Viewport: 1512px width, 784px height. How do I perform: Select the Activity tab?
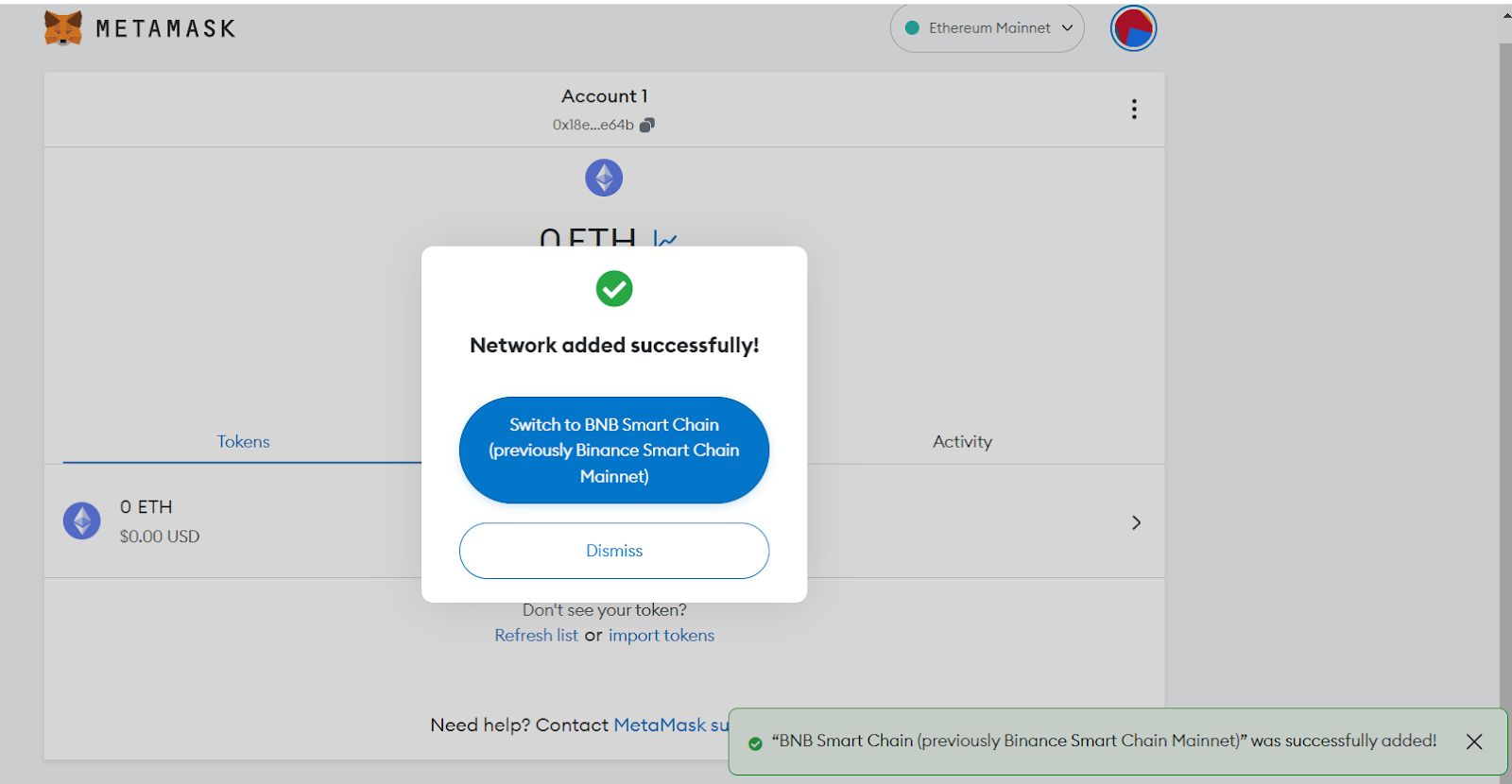click(962, 441)
